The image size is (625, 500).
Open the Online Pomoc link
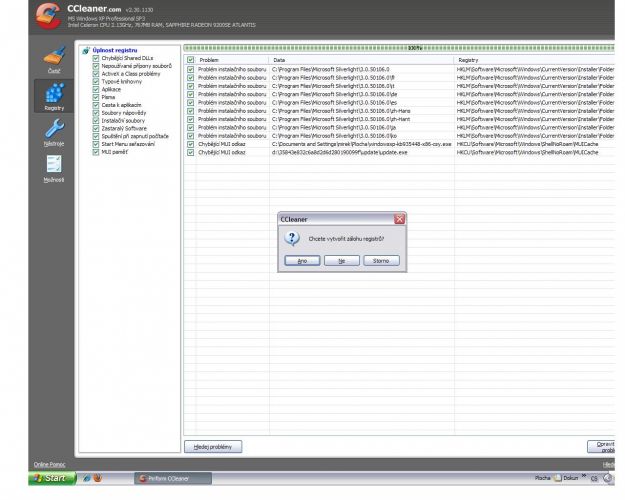49,465
